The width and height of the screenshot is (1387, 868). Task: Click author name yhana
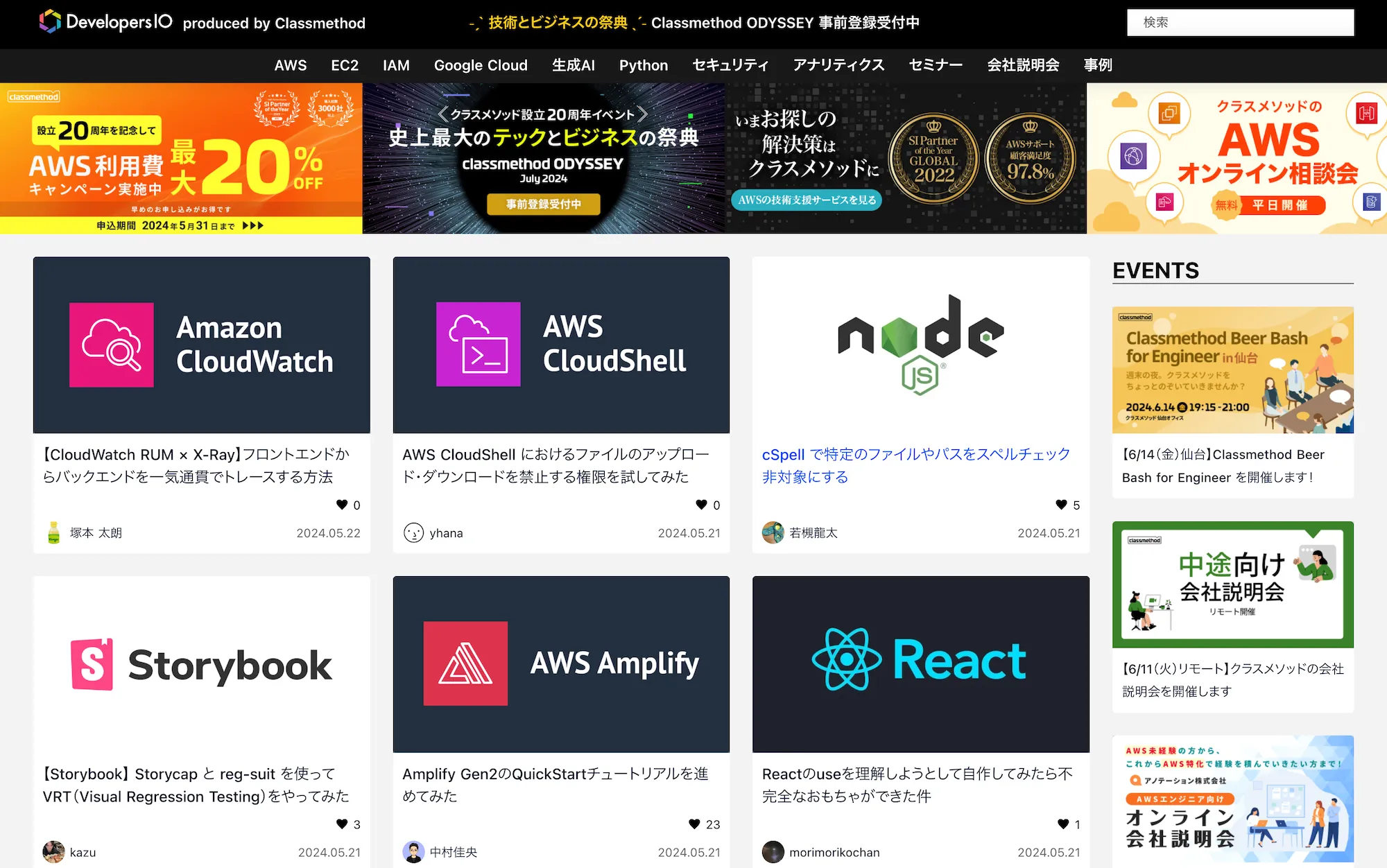point(446,533)
